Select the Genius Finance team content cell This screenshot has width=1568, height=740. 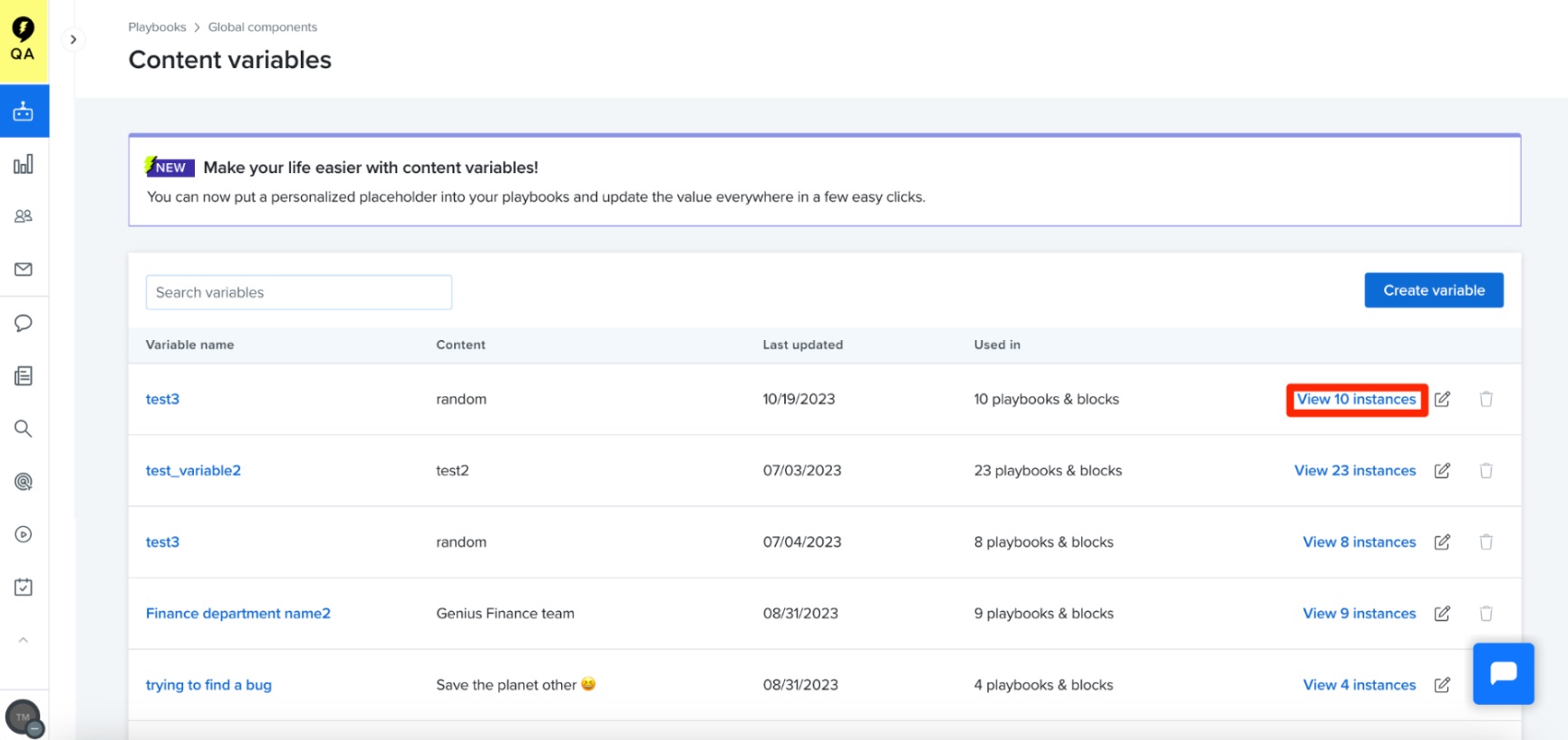505,614
